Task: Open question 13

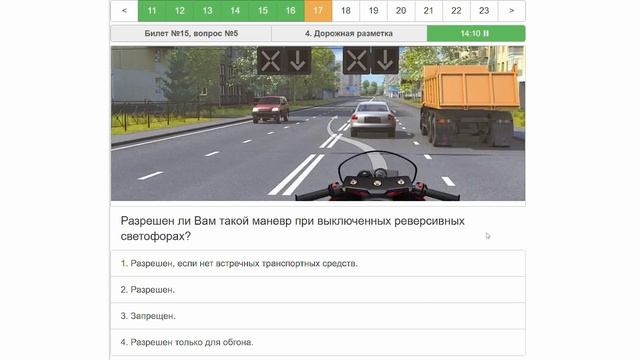Action: point(207,11)
